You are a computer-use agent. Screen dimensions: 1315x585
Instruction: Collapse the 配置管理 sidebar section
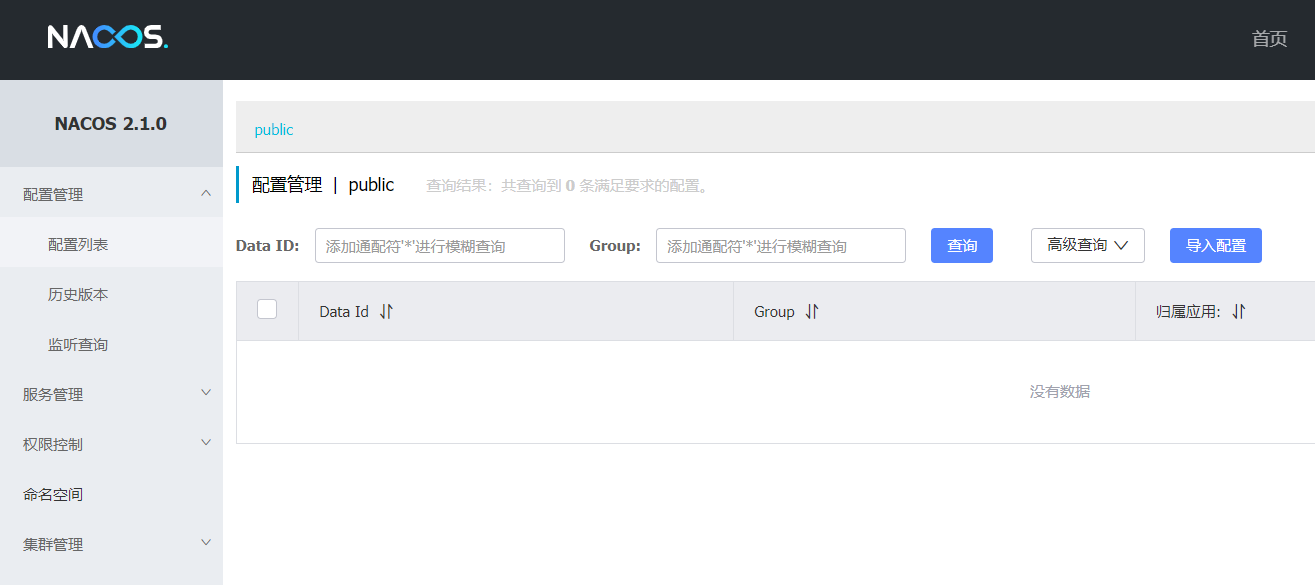pyautogui.click(x=110, y=193)
